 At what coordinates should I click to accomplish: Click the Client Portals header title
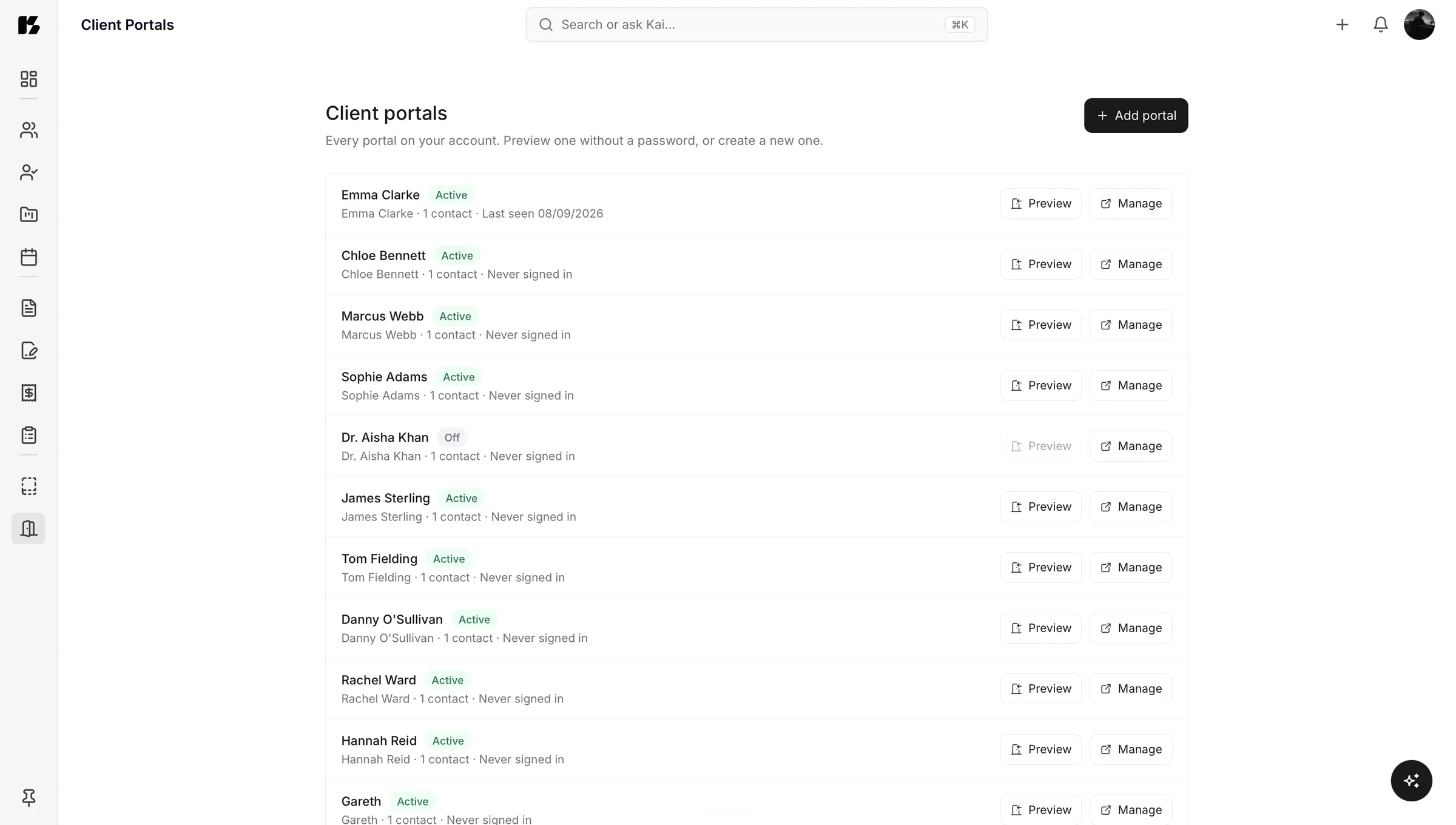click(x=127, y=25)
